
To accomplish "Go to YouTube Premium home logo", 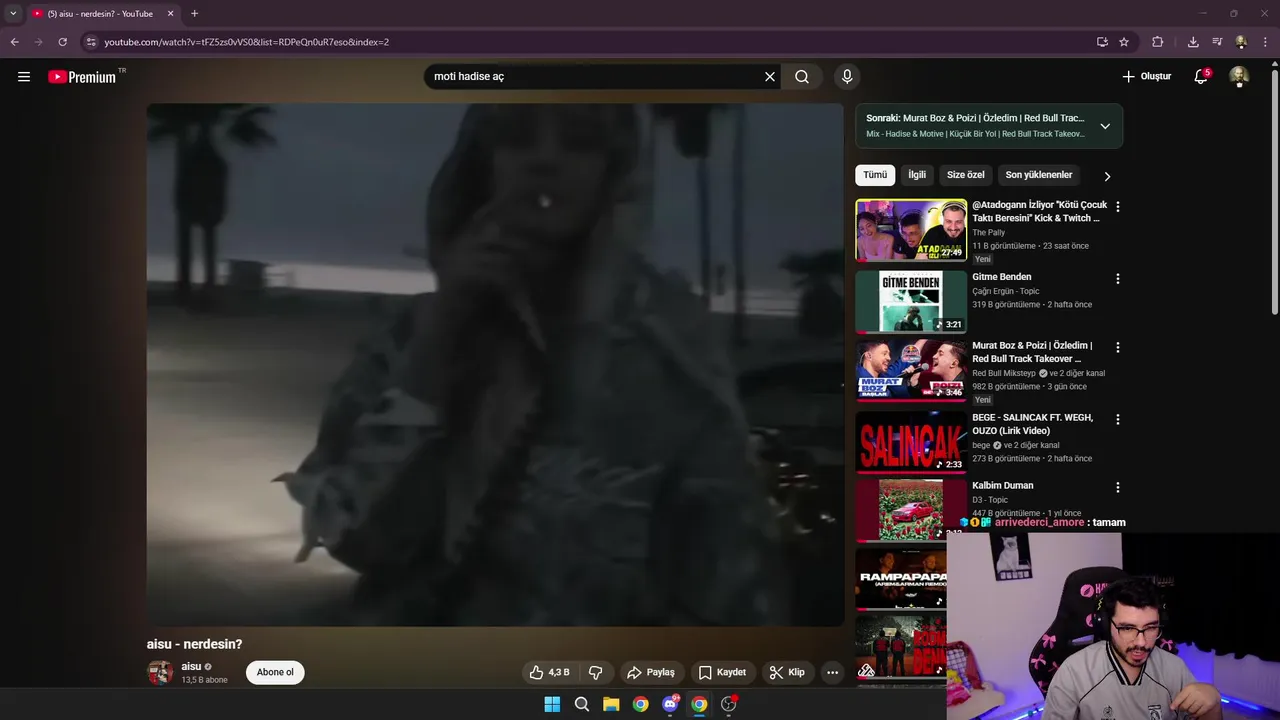I will coord(83,77).
